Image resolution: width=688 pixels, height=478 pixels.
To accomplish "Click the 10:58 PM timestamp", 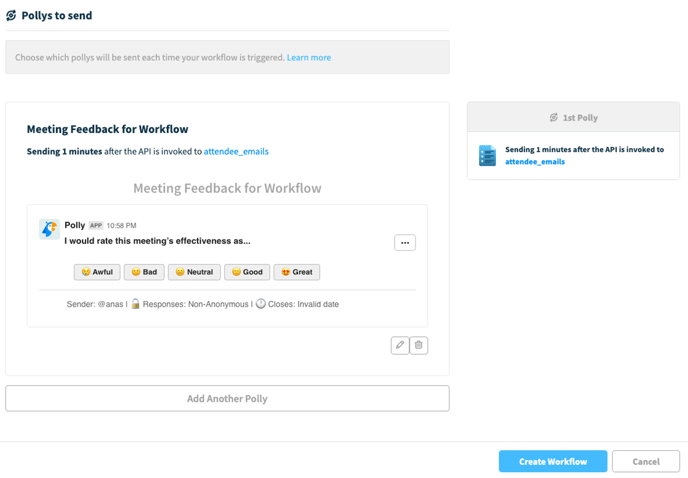I will (122, 226).
